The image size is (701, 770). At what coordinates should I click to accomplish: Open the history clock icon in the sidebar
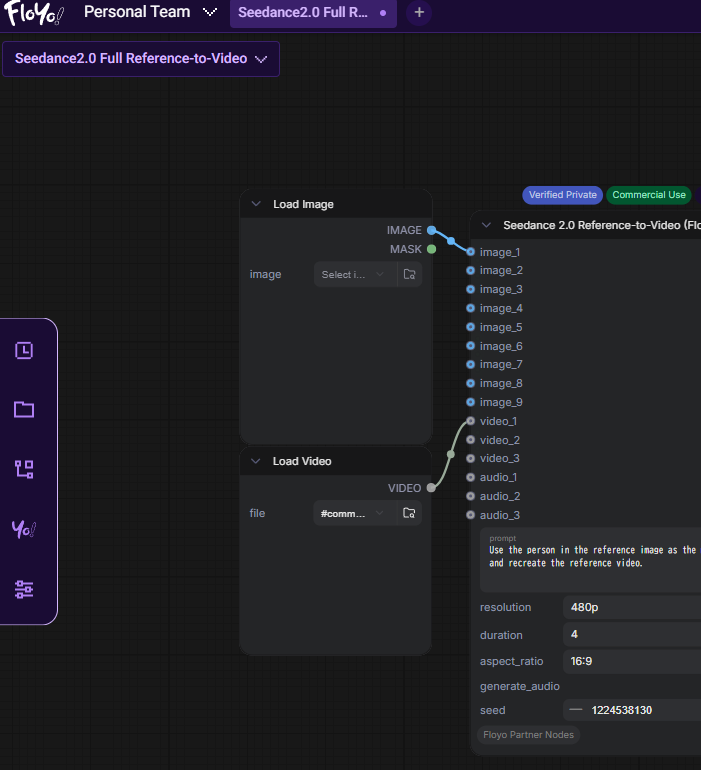(x=24, y=351)
